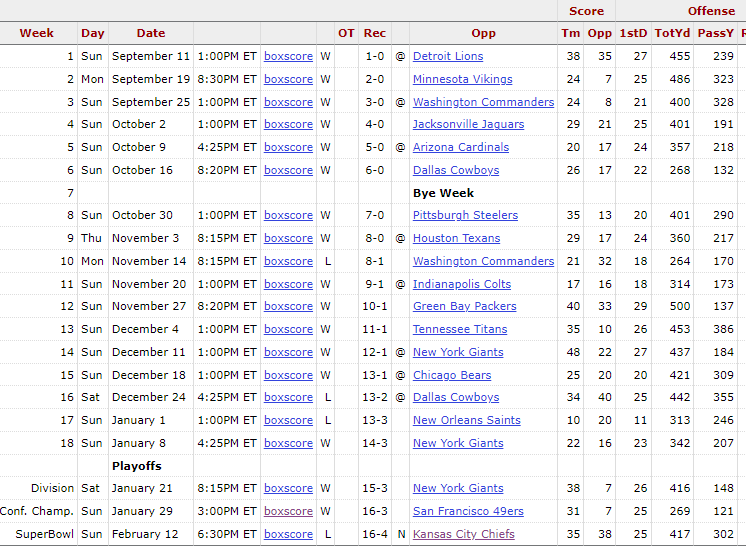Select the Bye Week cell
This screenshot has width=746, height=555.
443,193
